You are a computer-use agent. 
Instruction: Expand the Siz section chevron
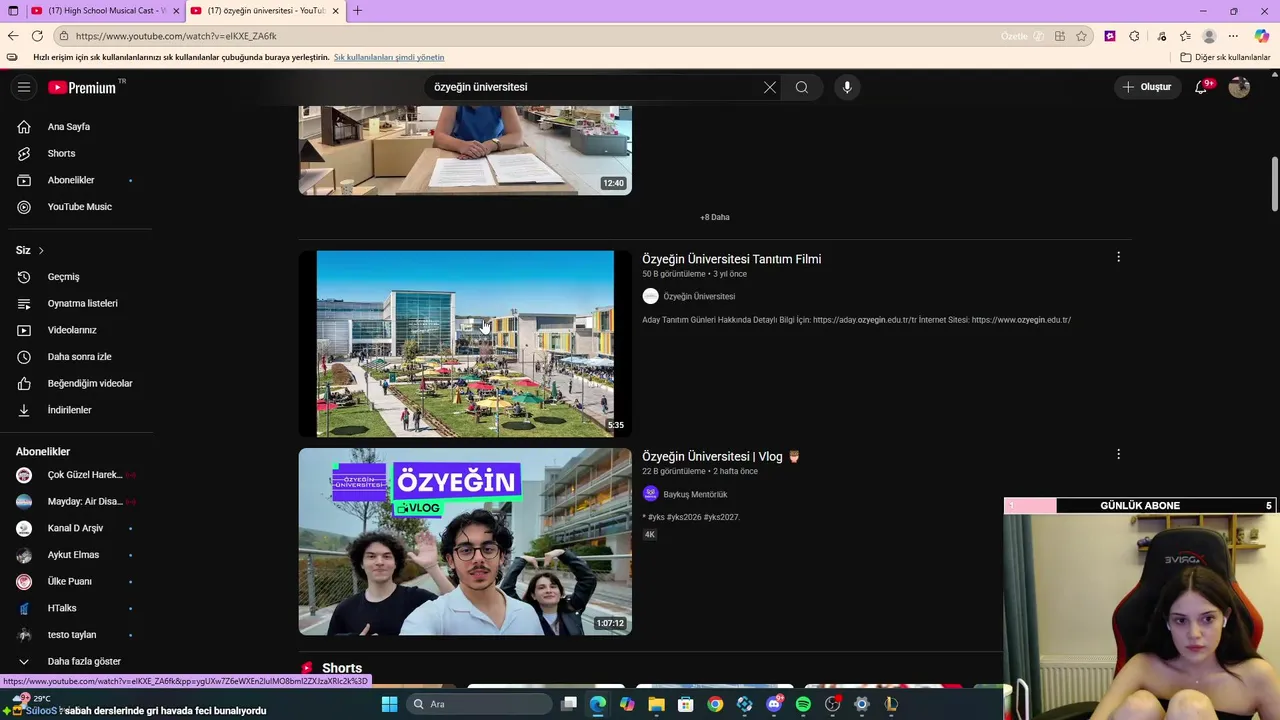tap(41, 250)
